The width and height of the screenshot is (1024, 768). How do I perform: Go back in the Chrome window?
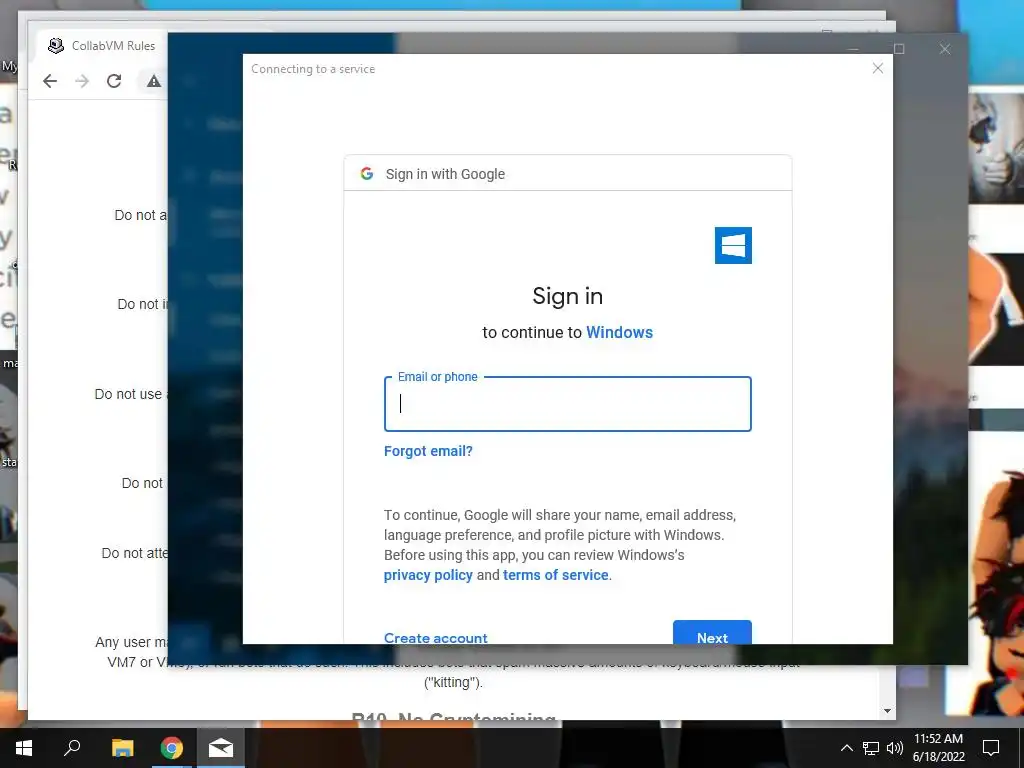50,81
